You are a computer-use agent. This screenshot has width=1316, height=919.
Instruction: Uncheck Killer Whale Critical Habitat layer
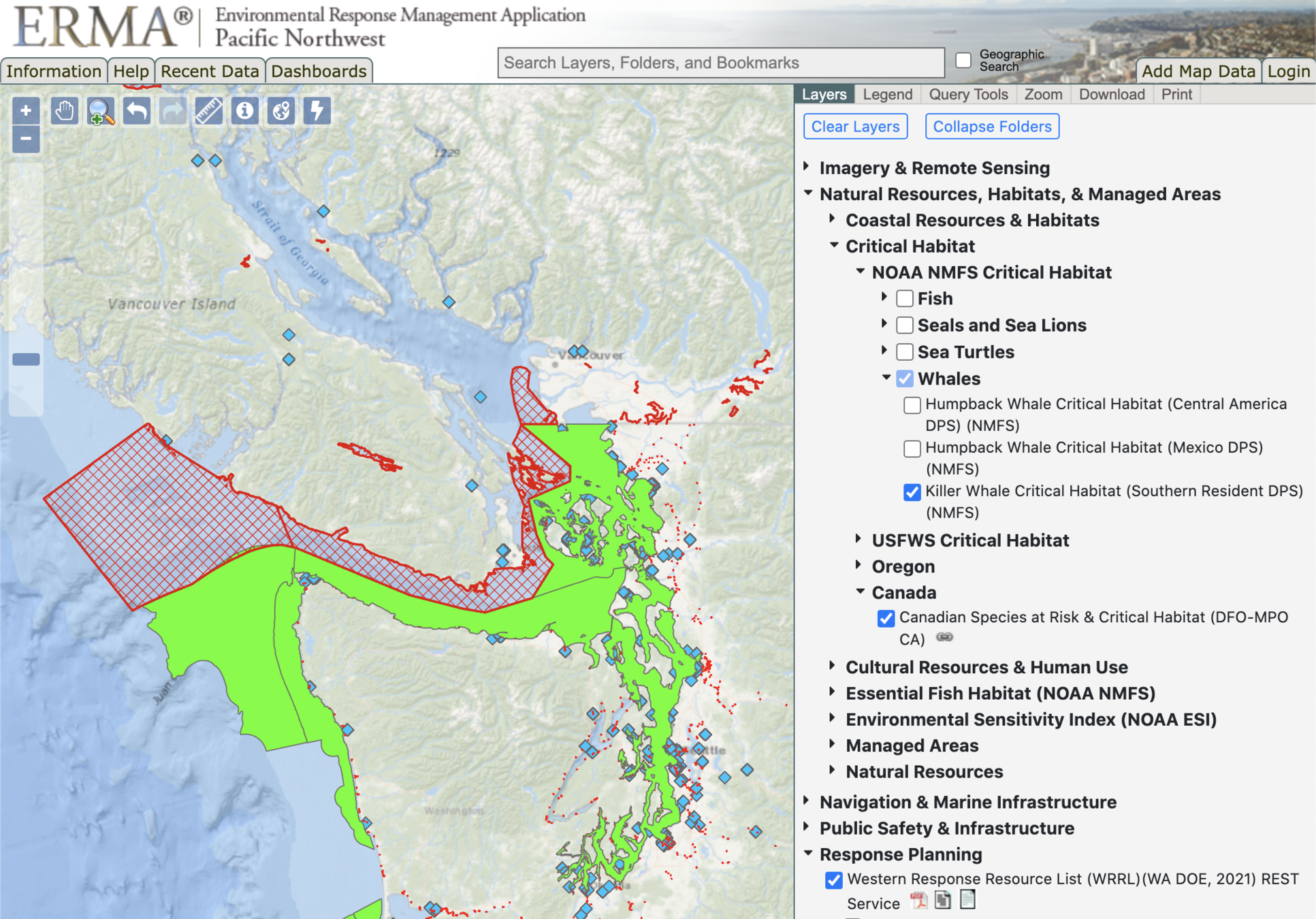(x=912, y=491)
